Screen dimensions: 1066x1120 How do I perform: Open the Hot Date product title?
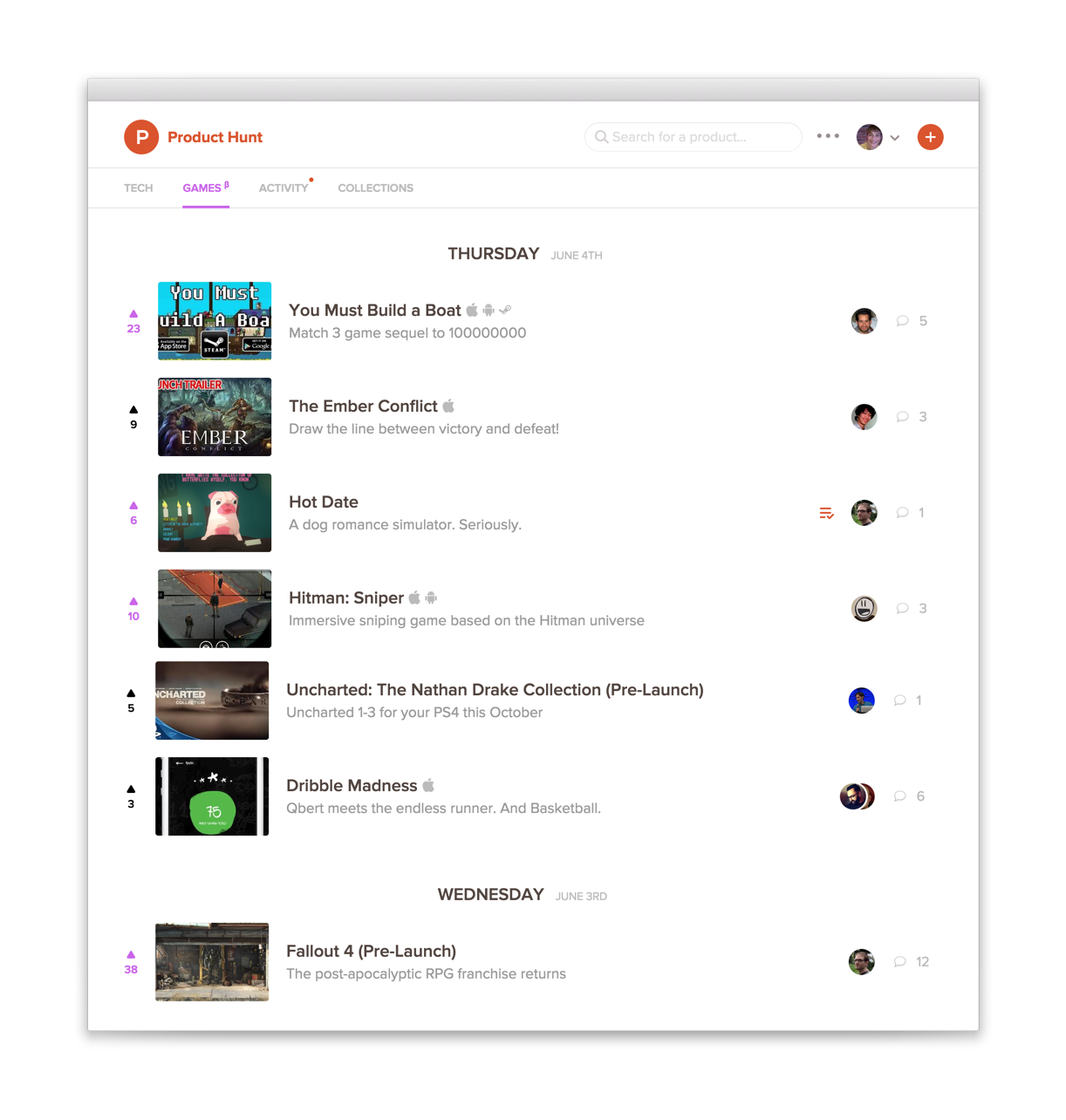point(324,502)
